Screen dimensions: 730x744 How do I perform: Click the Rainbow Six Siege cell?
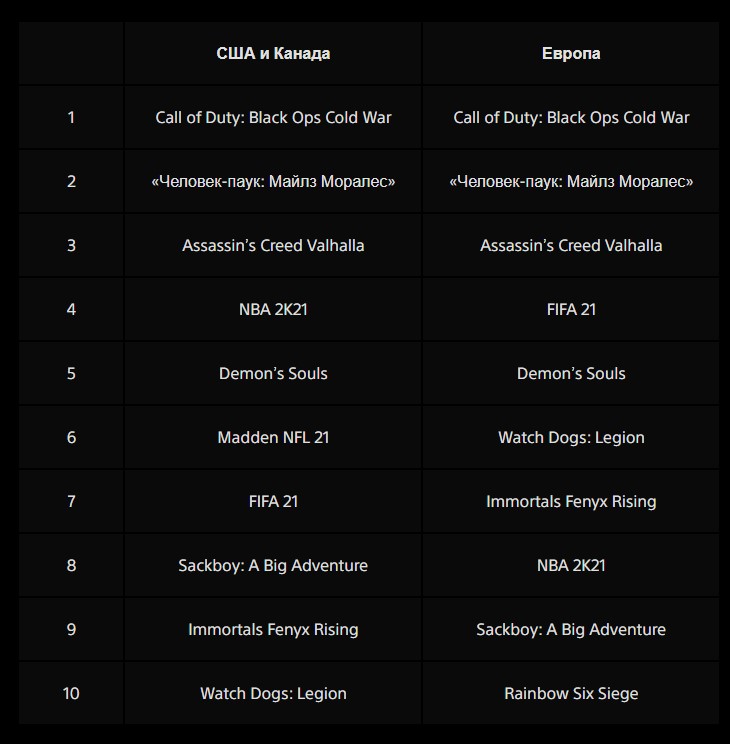(x=571, y=693)
